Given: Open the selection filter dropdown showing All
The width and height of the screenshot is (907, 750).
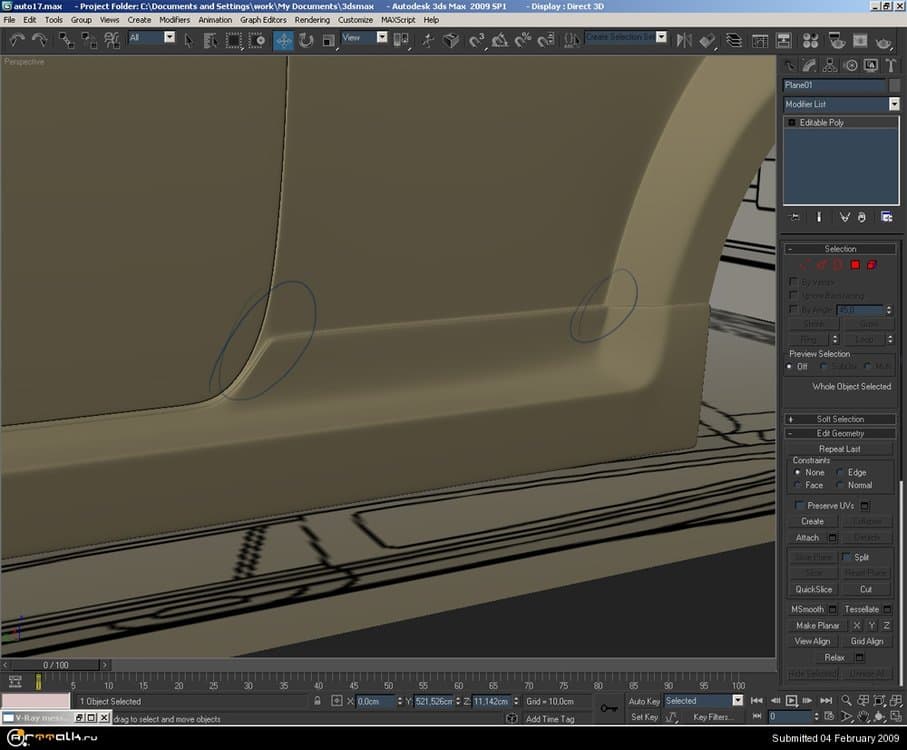Looking at the screenshot, I should pos(172,38).
